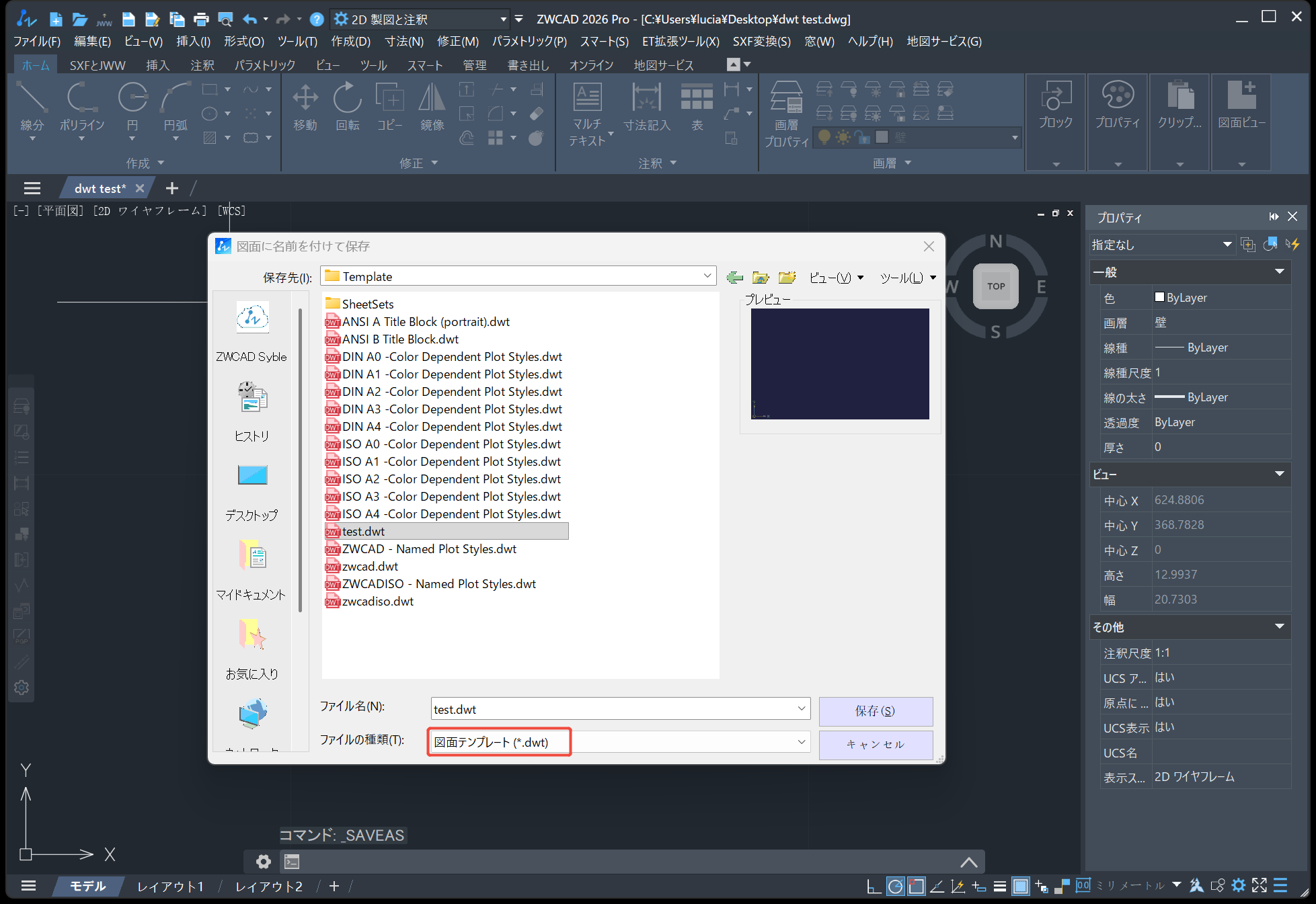Click the Dimension (寸法記入) tool

click(x=647, y=108)
